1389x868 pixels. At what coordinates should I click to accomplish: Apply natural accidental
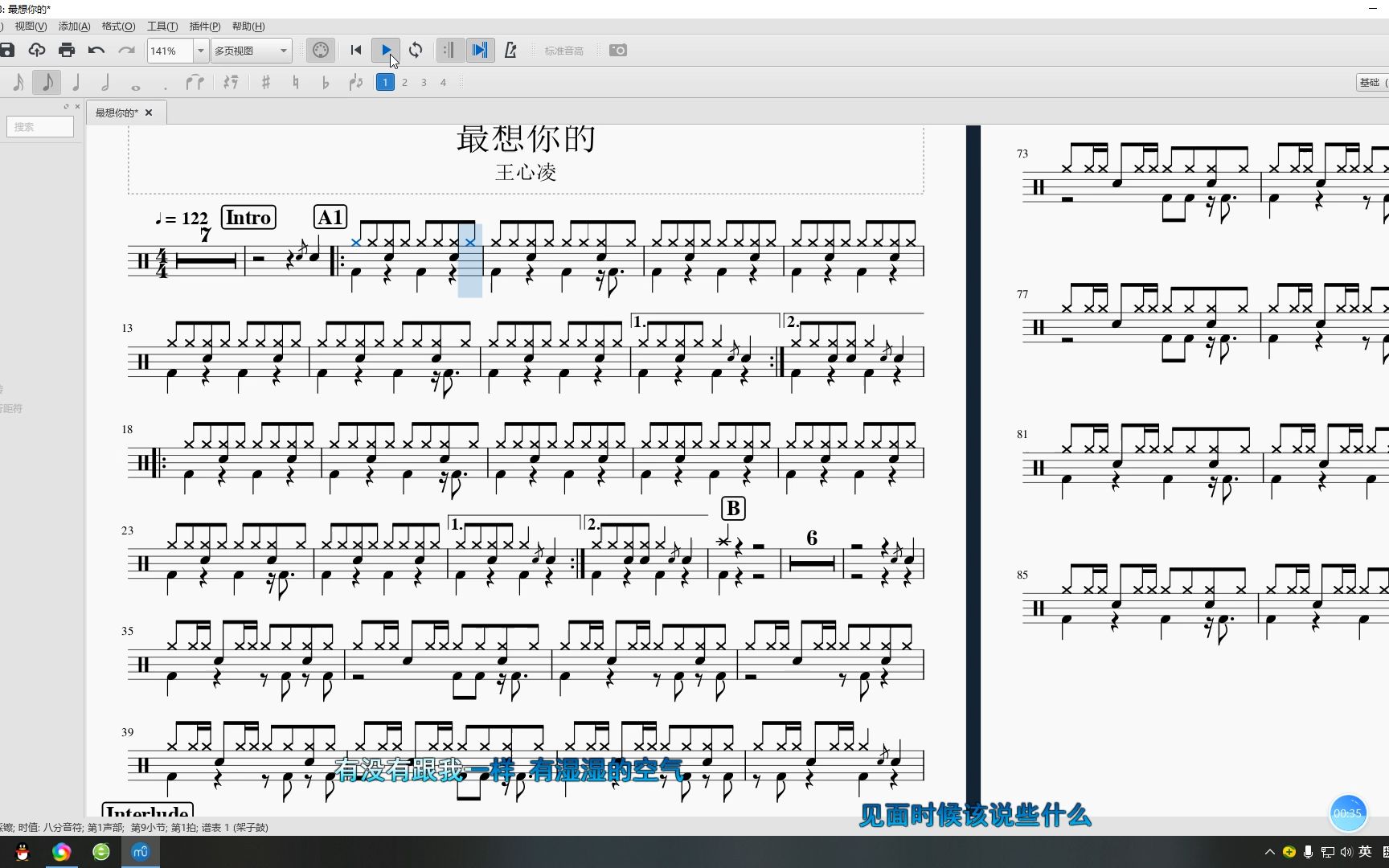[296, 82]
